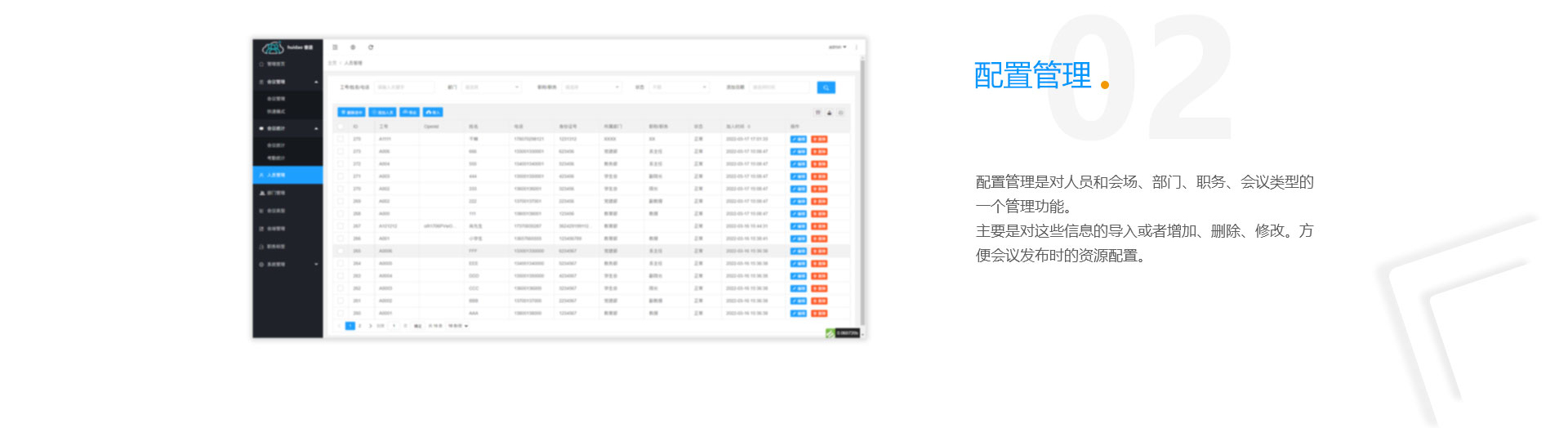Select highlighted 人员管理 sidebar item

tap(288, 175)
